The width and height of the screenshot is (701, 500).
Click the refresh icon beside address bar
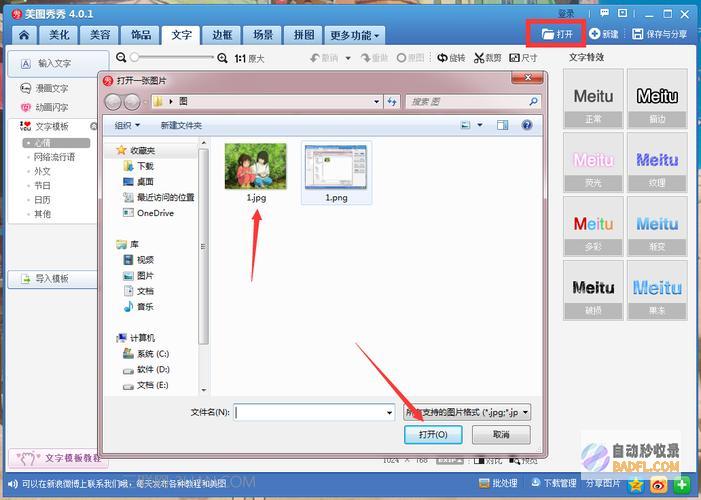[392, 102]
